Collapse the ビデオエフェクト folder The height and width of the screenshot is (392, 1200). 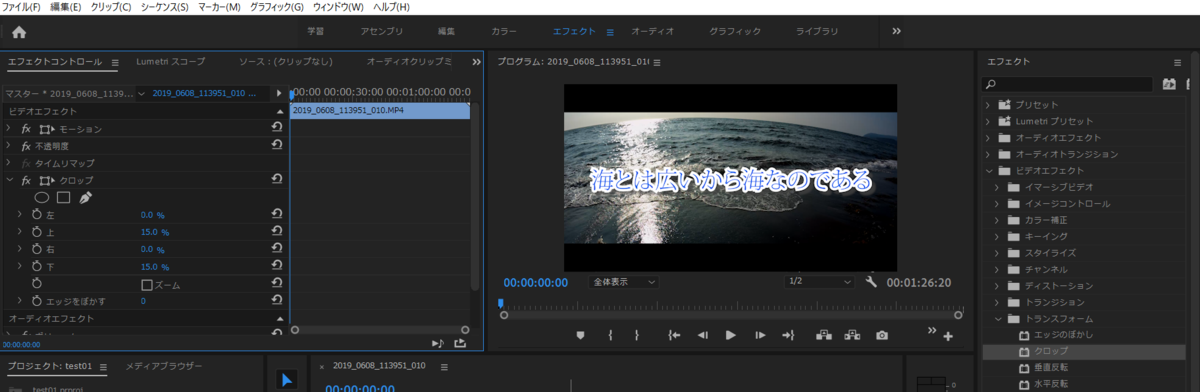(x=988, y=170)
